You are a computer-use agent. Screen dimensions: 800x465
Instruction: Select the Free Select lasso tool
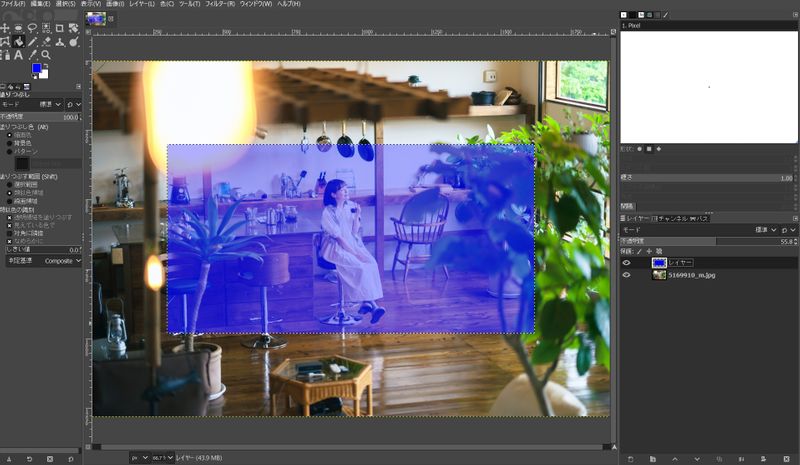click(33, 28)
